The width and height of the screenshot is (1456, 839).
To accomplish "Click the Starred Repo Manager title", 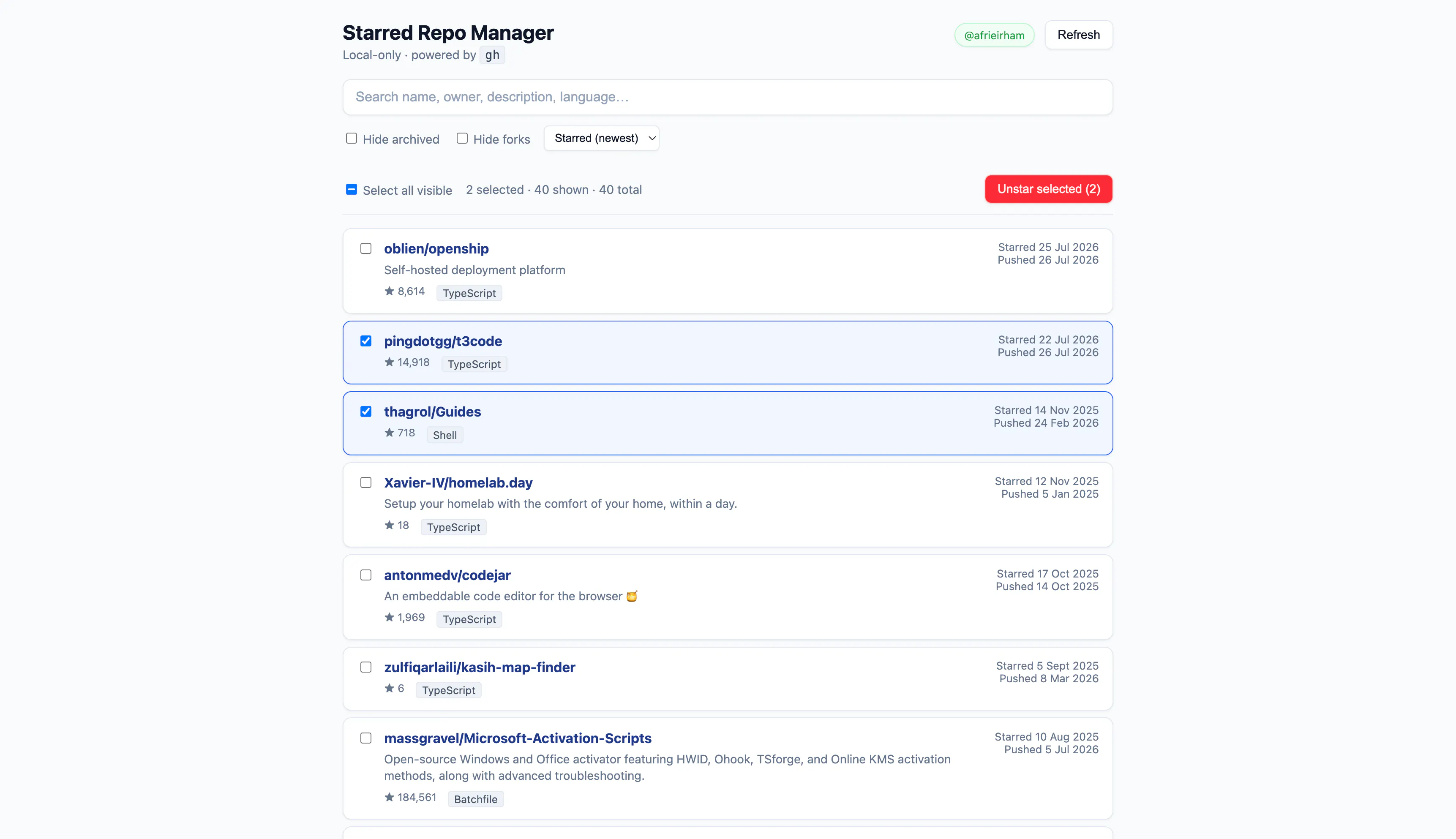I will point(448,33).
